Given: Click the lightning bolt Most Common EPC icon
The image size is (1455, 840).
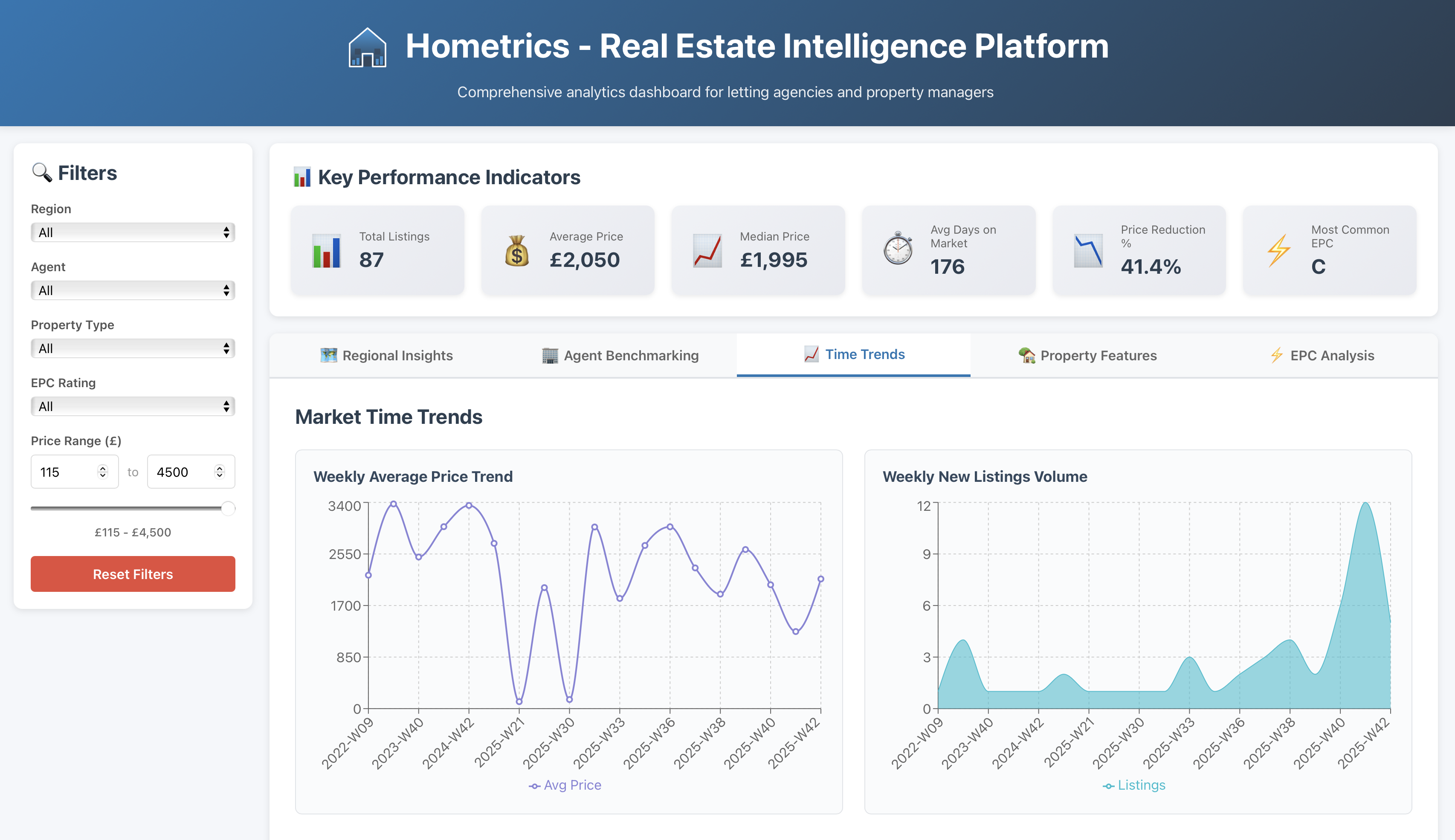Looking at the screenshot, I should 1278,250.
